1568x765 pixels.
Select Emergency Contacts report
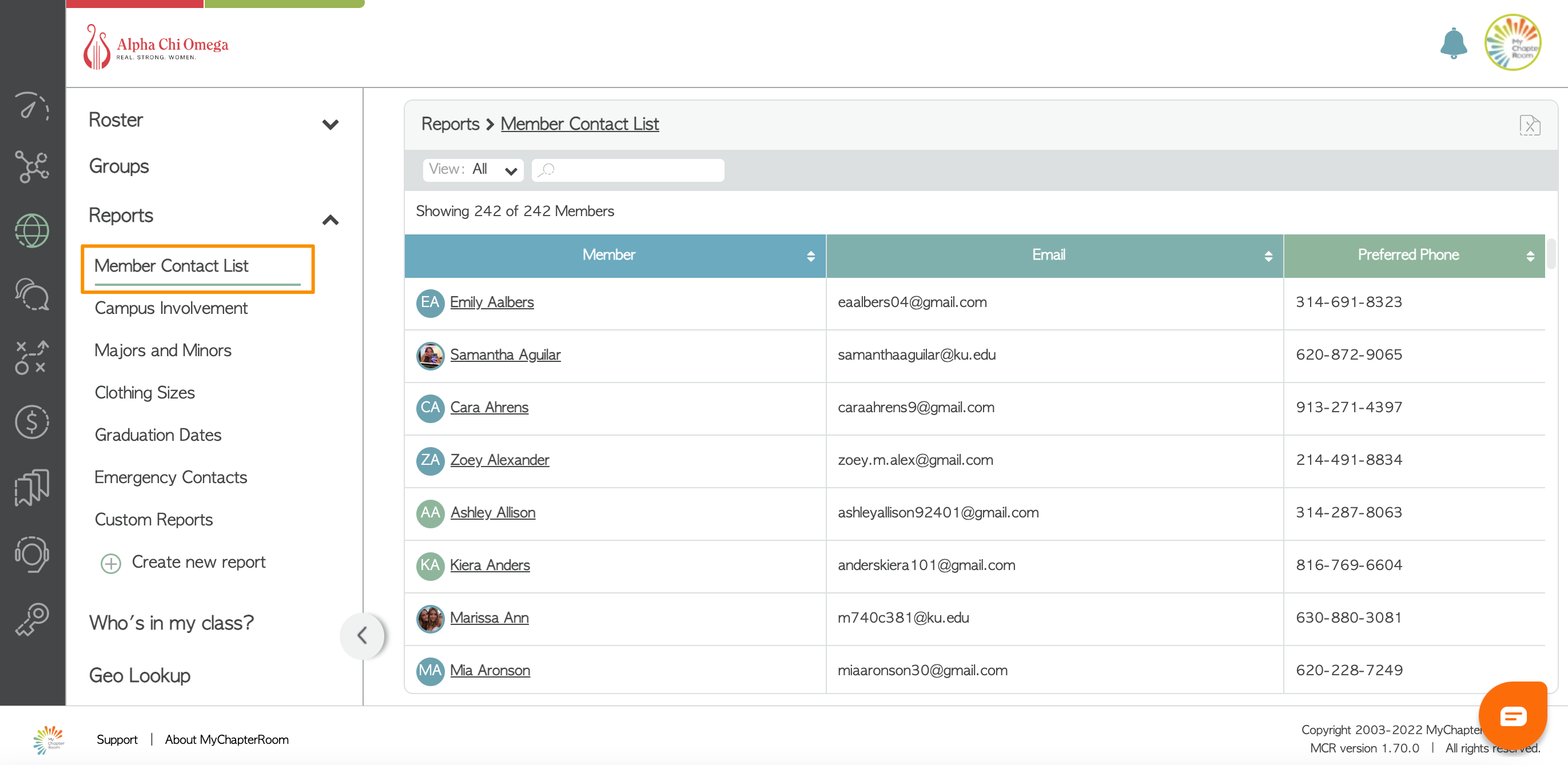170,477
